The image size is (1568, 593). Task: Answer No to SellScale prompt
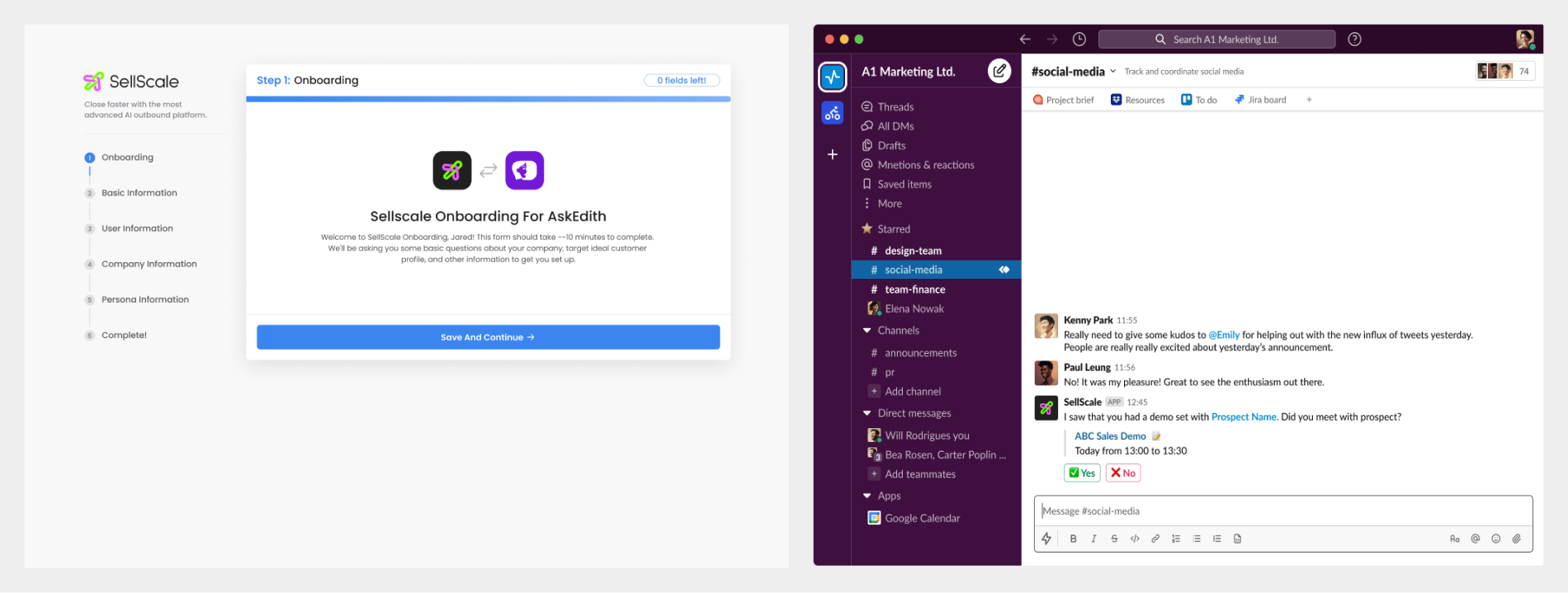click(x=1122, y=473)
